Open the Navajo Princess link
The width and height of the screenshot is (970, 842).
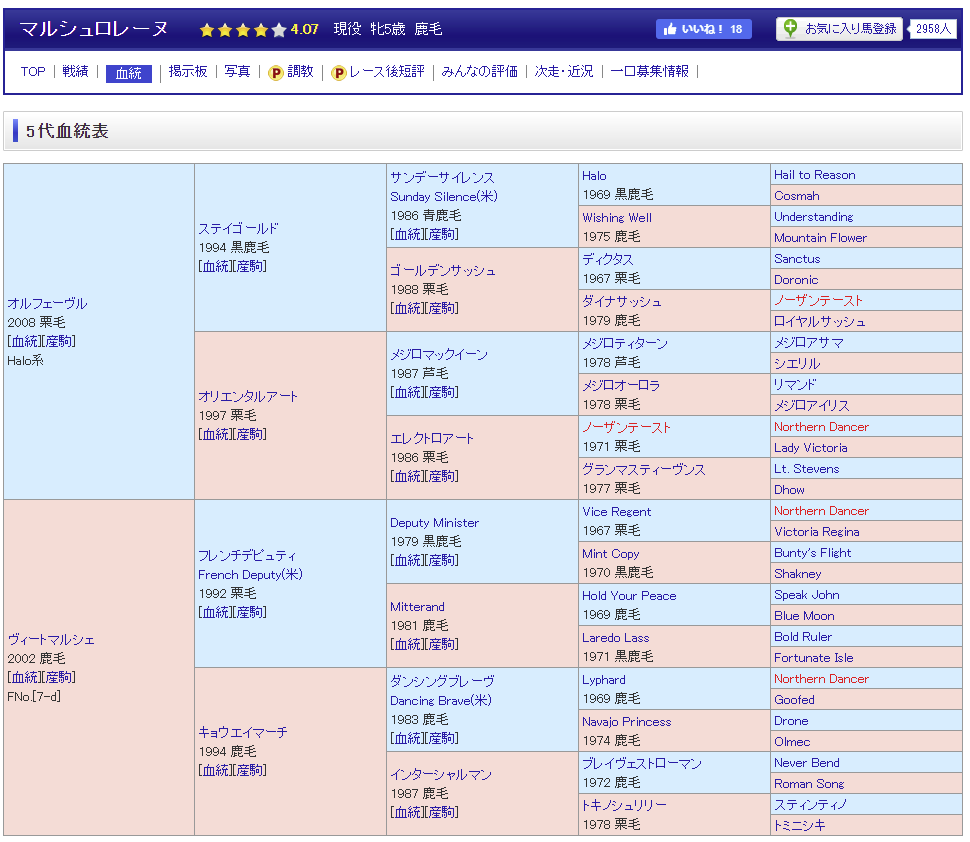(627, 722)
